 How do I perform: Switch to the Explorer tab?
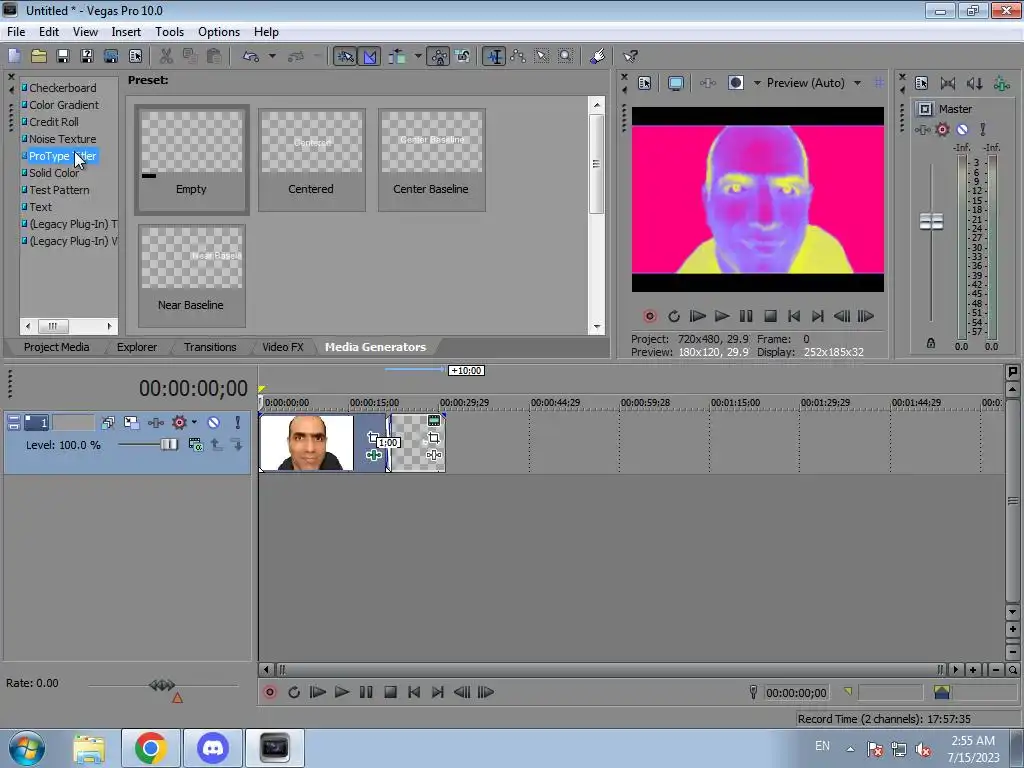[136, 347]
